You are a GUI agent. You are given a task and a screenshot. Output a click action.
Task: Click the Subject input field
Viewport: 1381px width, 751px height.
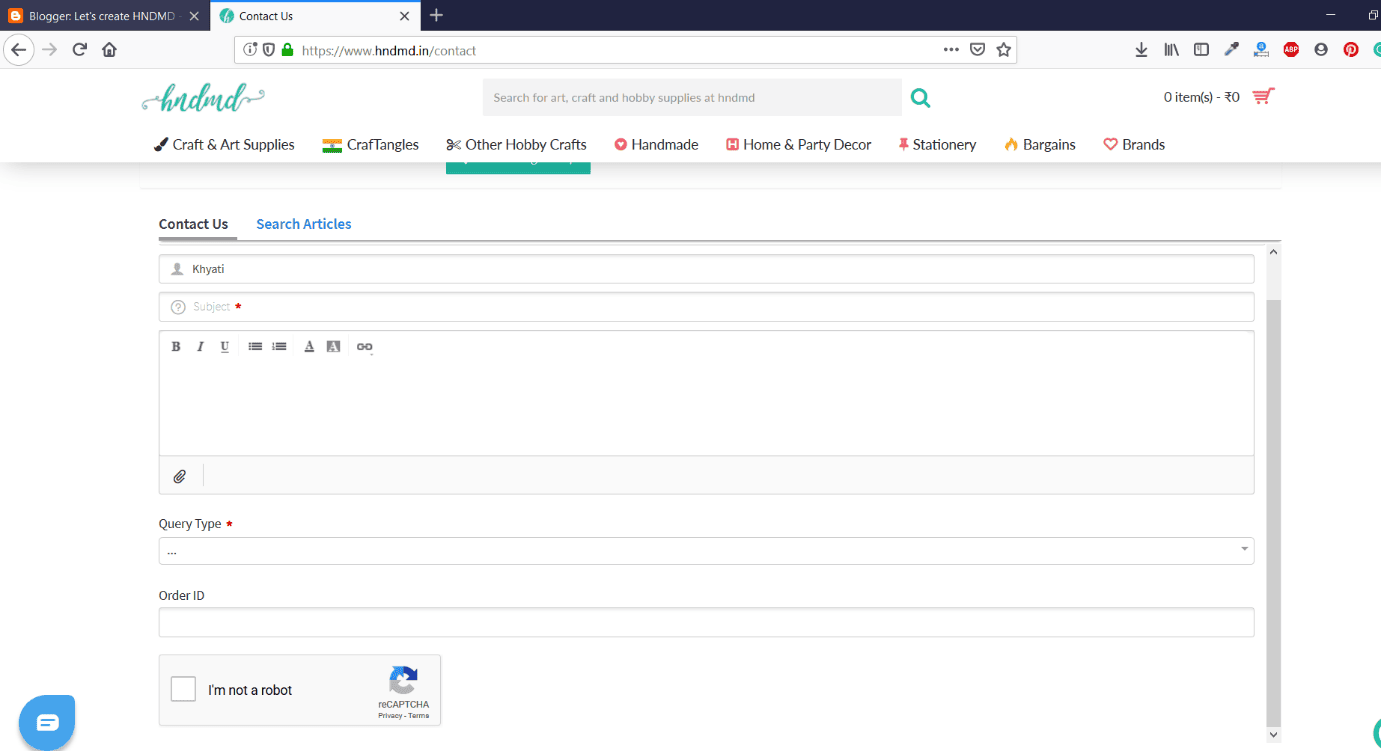tap(706, 307)
